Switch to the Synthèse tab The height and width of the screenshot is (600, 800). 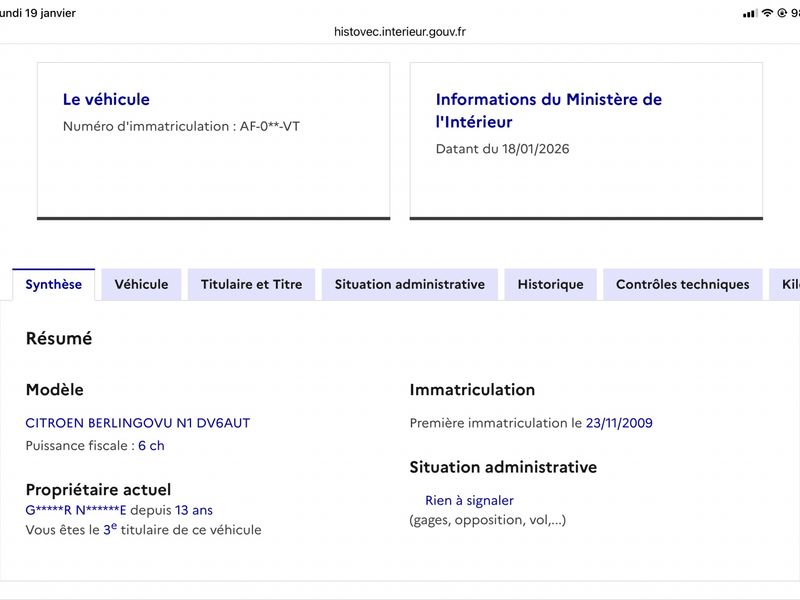(x=54, y=285)
